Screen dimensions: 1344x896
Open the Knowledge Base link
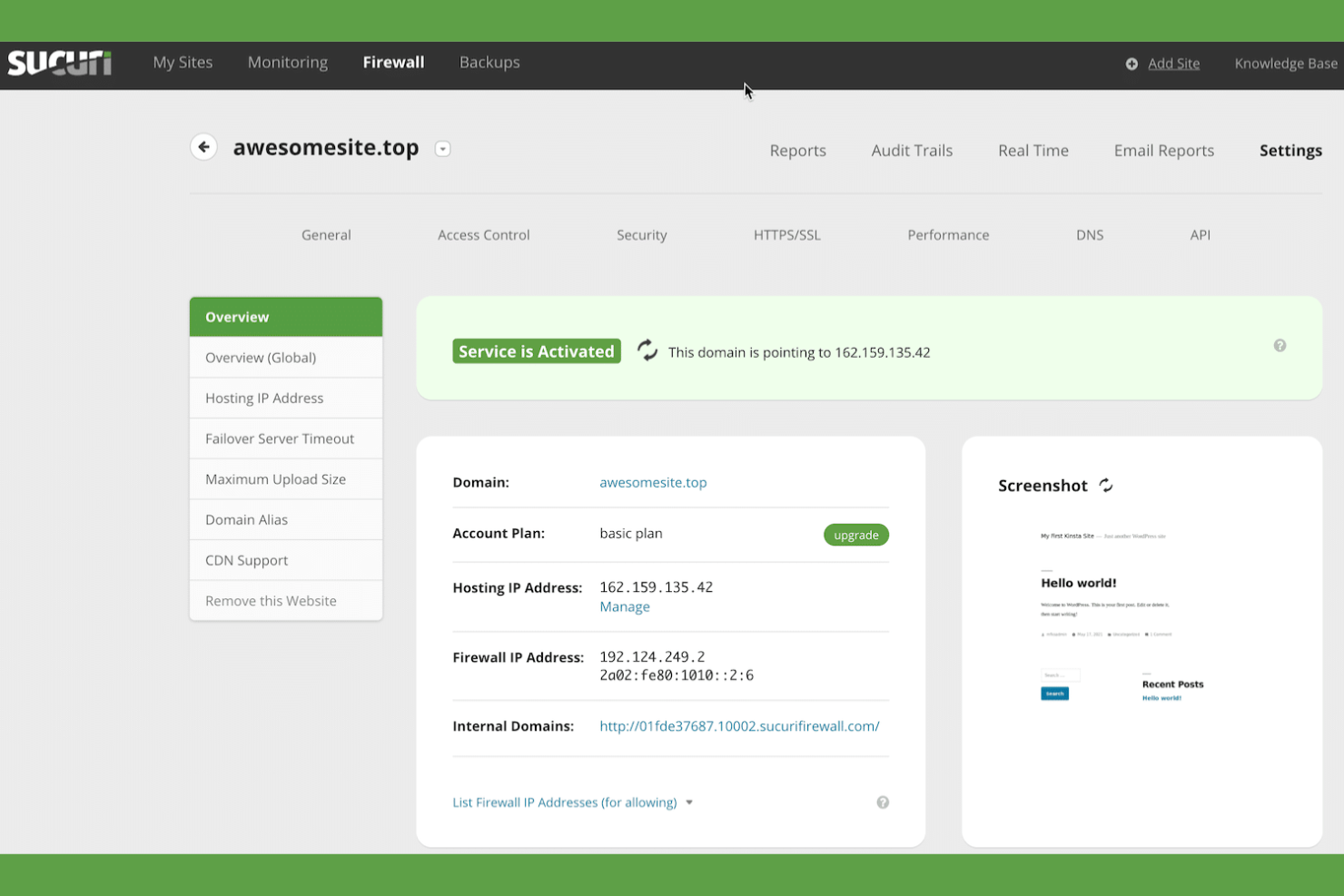click(1286, 64)
